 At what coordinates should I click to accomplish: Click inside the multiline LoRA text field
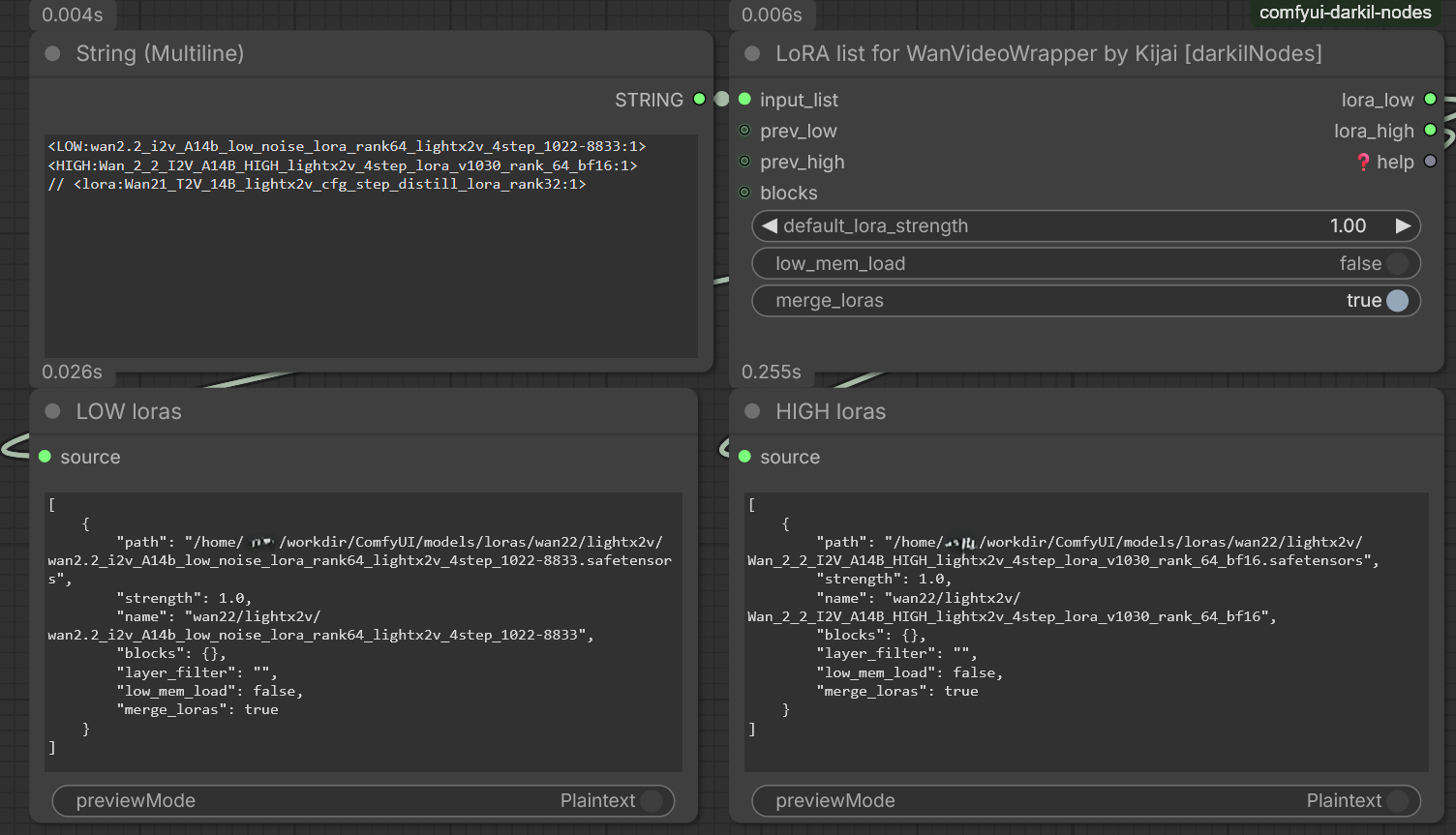(371, 247)
